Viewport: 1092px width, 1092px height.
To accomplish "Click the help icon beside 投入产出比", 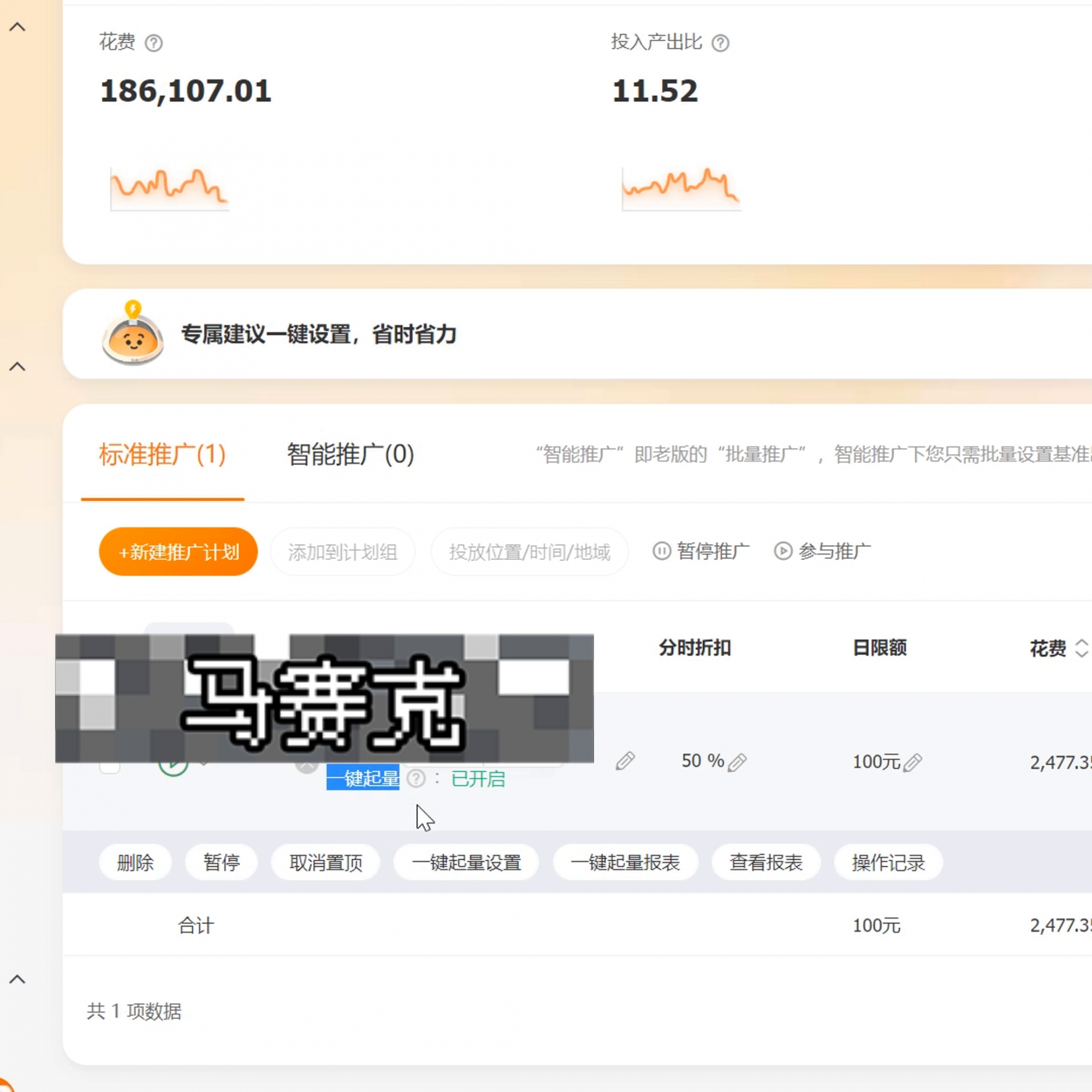I will pos(720,43).
